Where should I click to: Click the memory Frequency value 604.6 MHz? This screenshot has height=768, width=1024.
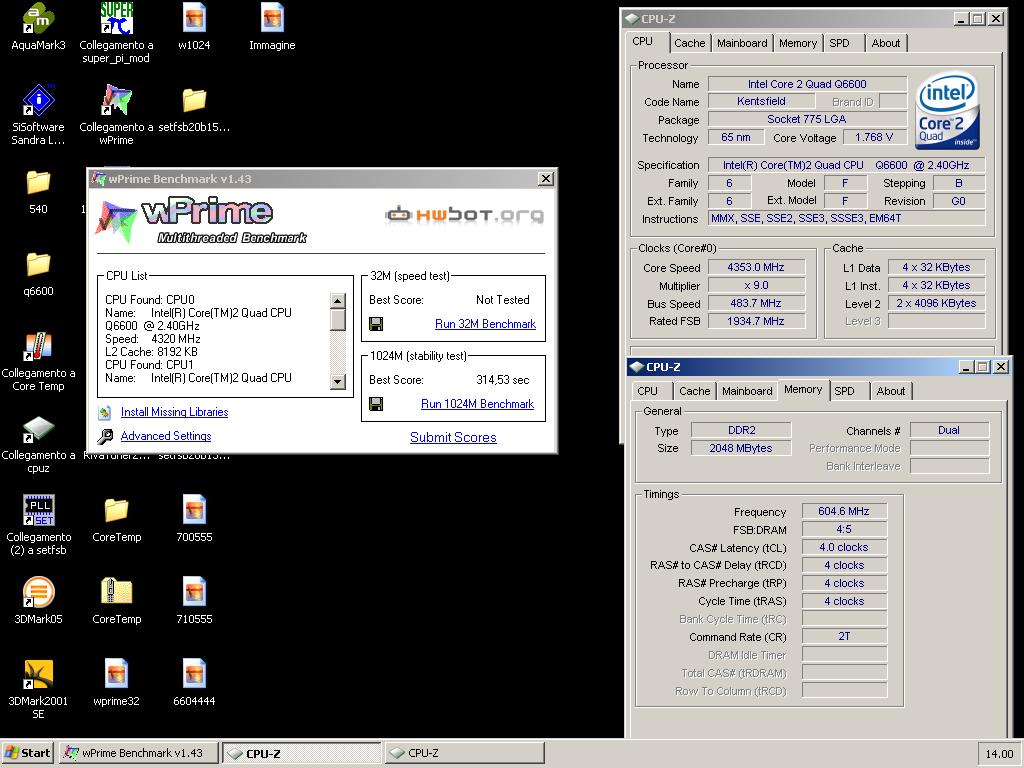[x=844, y=511]
